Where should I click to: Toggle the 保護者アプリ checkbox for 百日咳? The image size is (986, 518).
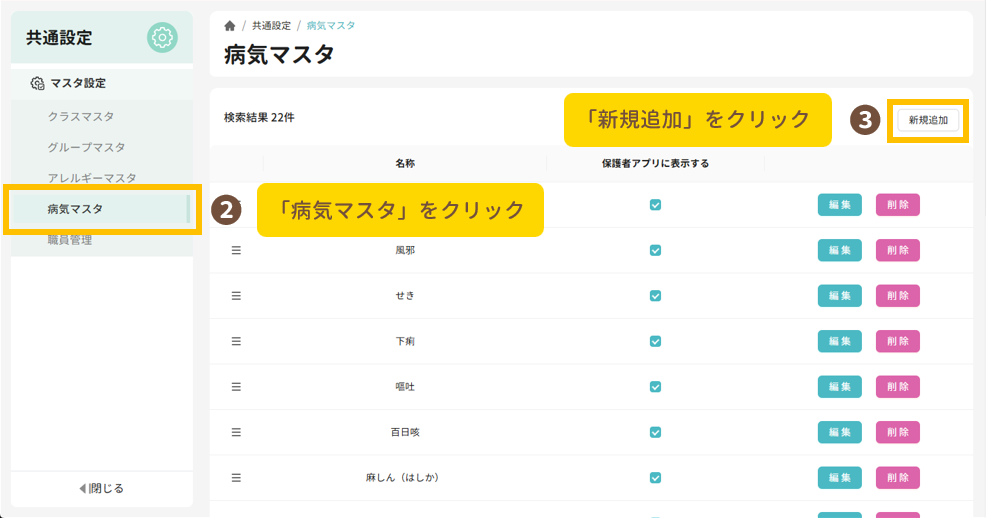coord(655,432)
